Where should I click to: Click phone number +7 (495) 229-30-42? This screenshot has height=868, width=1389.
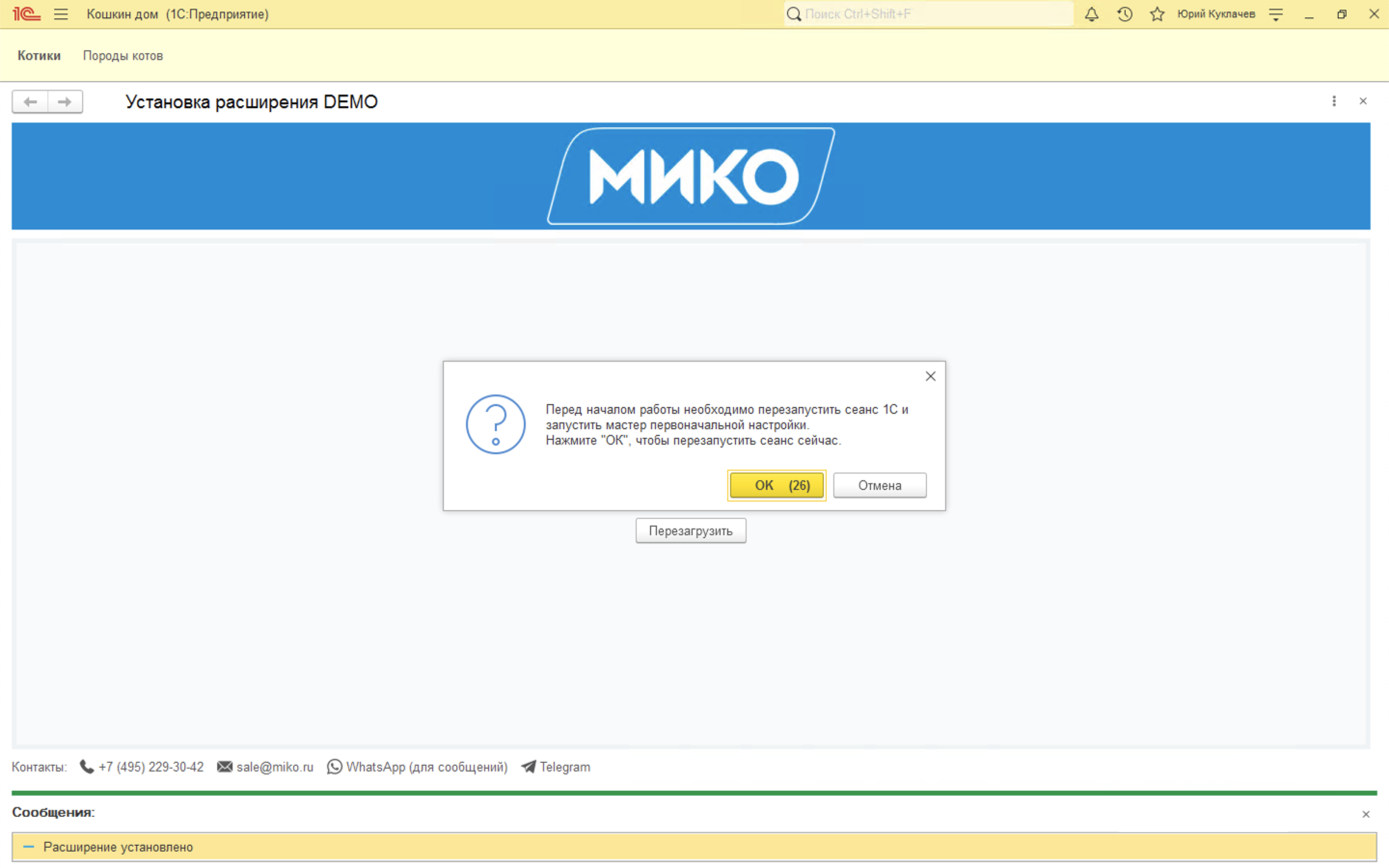(151, 767)
